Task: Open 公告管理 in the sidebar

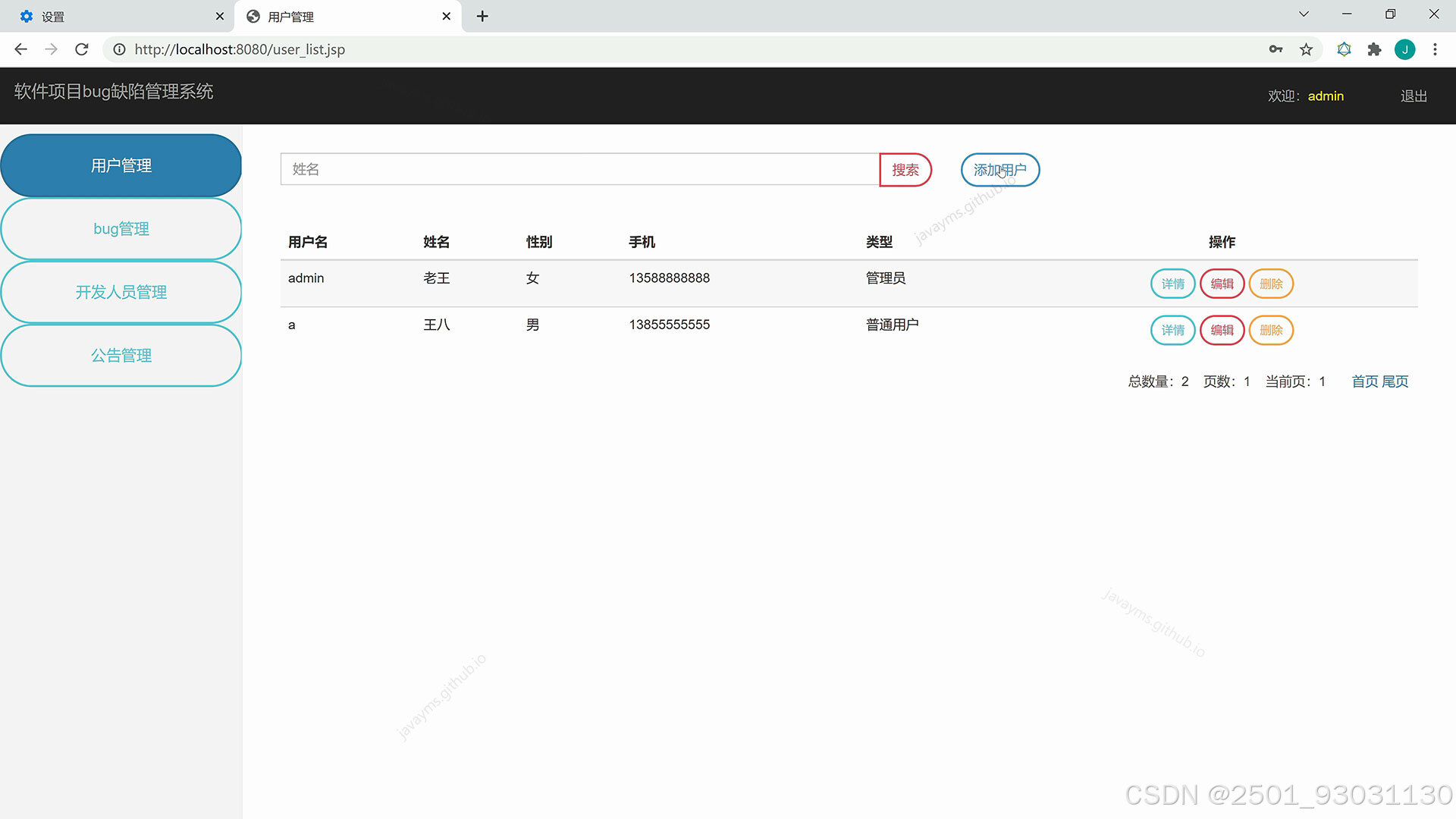Action: [x=121, y=356]
